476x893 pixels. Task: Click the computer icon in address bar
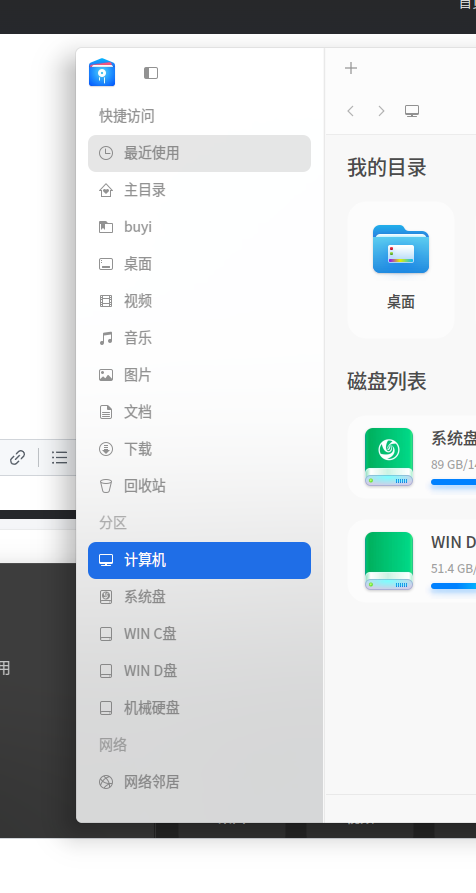pos(412,111)
